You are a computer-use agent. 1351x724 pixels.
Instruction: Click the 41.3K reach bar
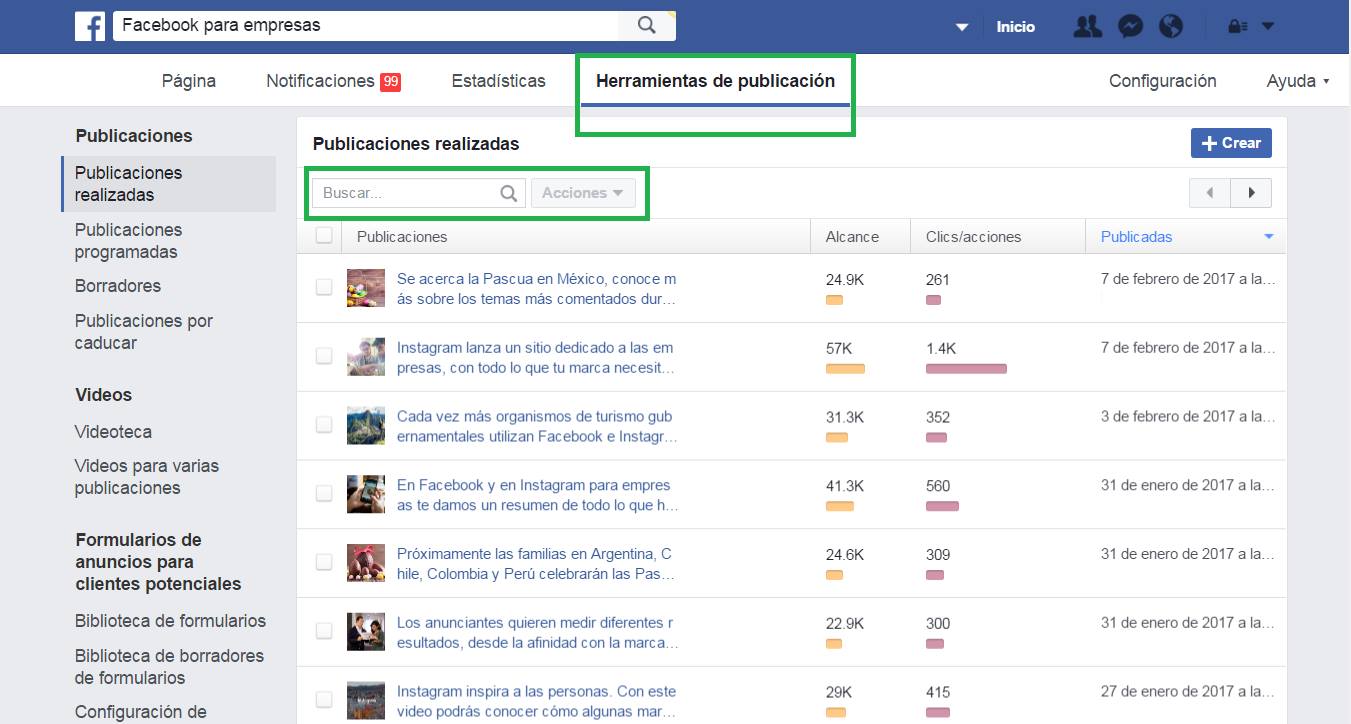tap(840, 506)
